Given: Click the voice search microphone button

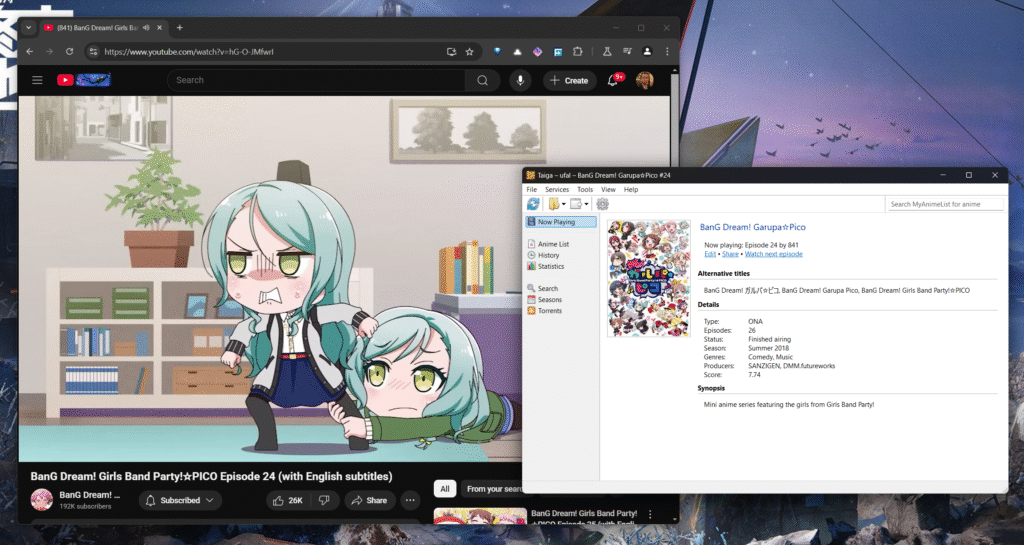Looking at the screenshot, I should click(x=520, y=80).
